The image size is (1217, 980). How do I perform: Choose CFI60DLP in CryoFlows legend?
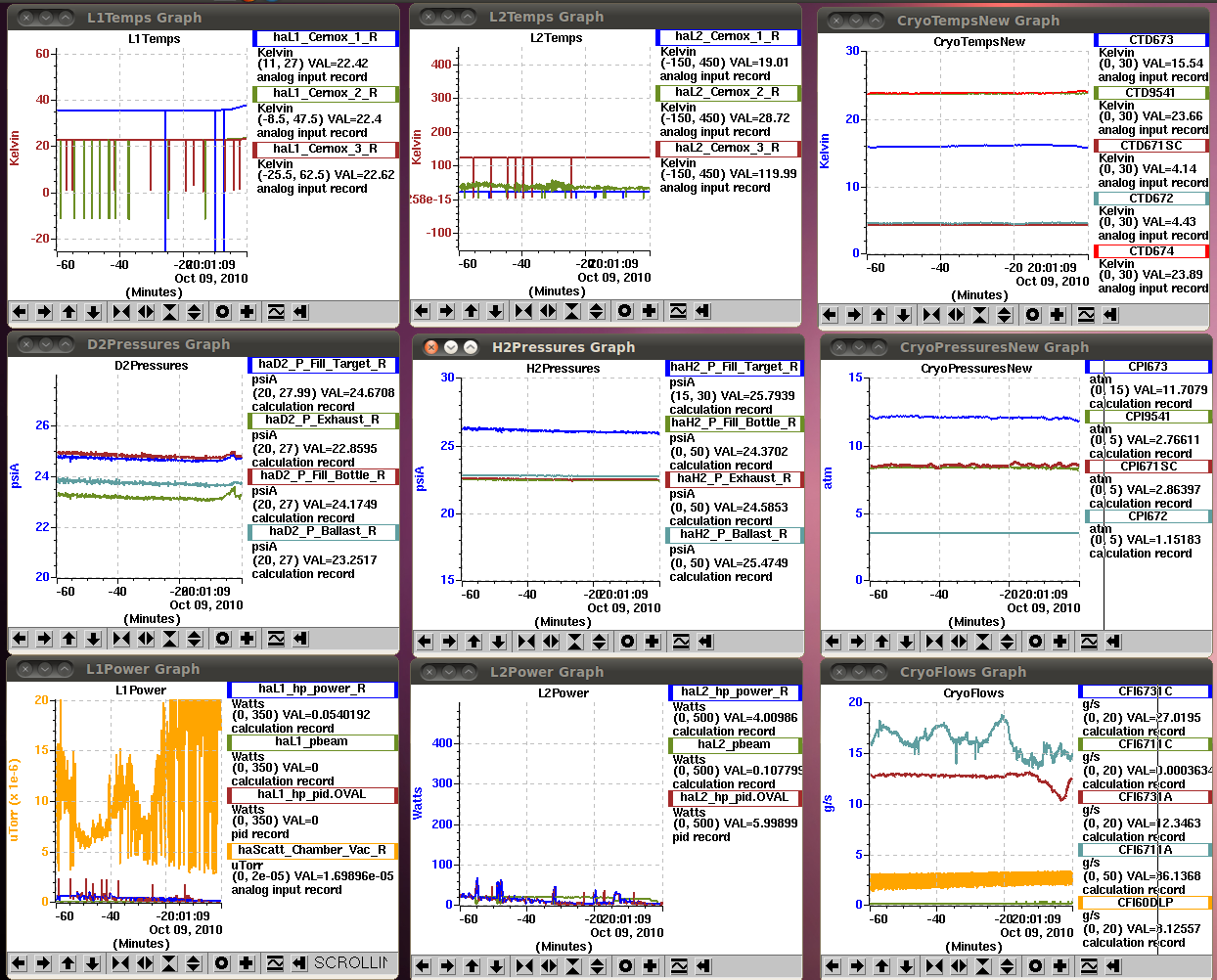[1146, 903]
